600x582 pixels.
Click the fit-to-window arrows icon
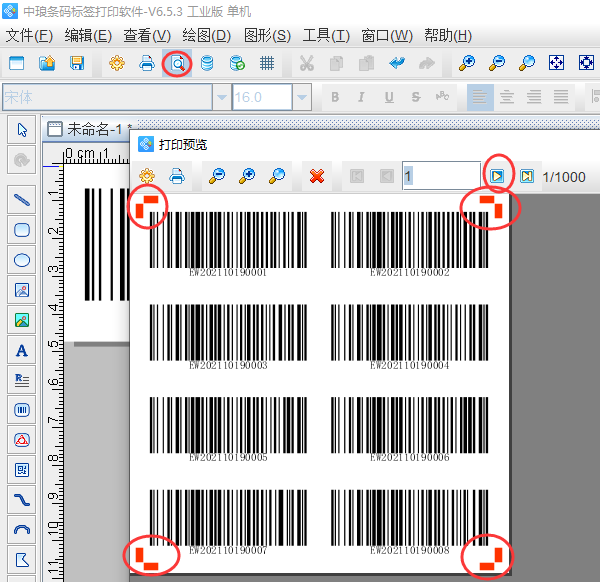pos(556,63)
